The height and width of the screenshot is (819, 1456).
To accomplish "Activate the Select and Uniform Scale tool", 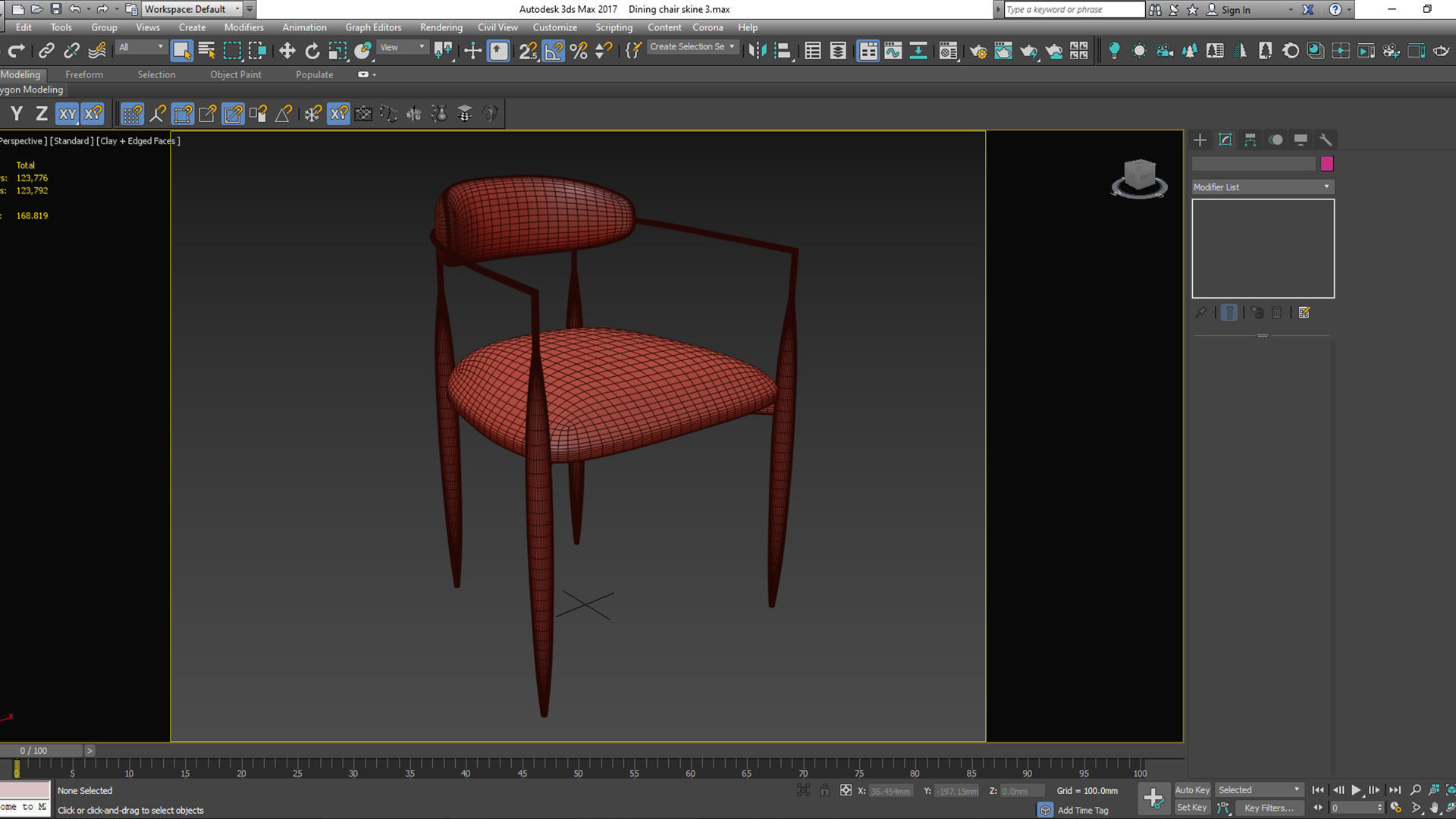I will (x=337, y=51).
